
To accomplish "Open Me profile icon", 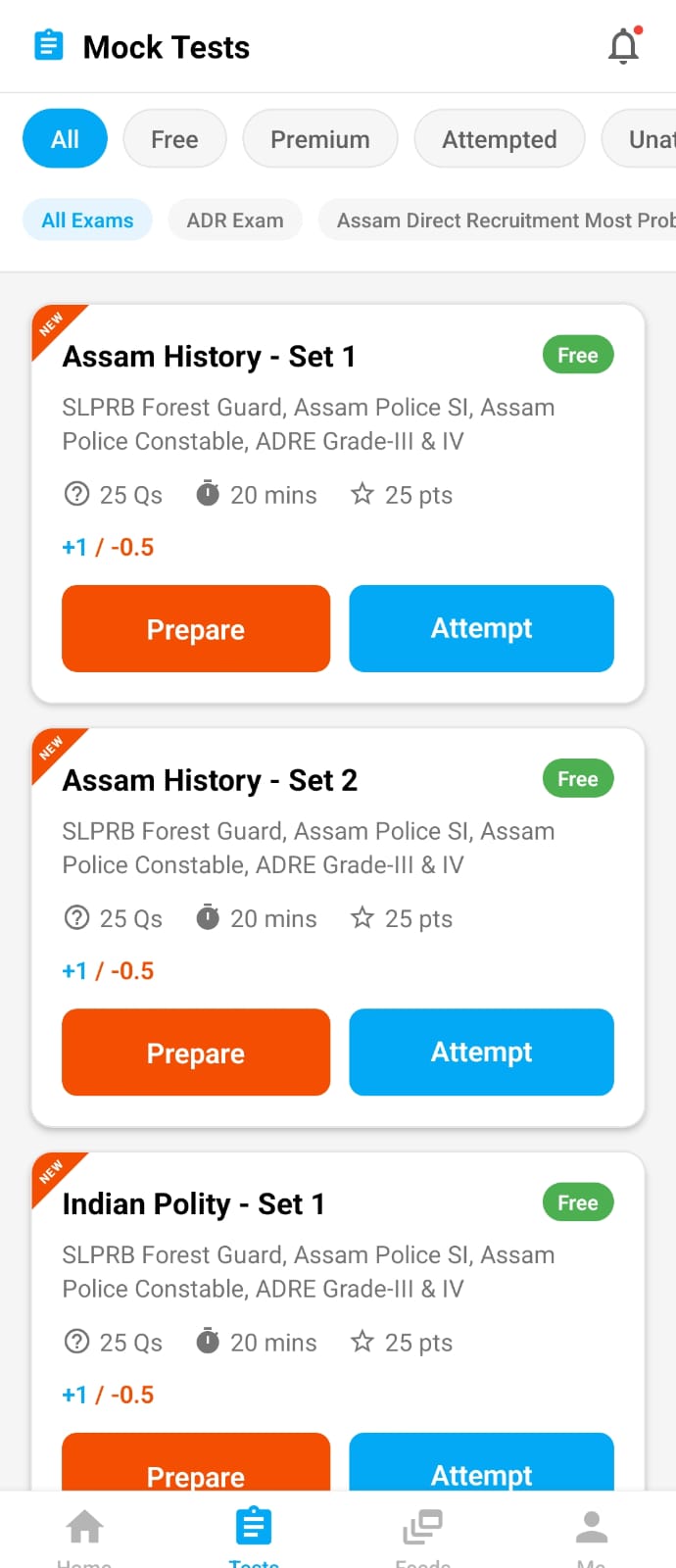I will pos(591,1527).
